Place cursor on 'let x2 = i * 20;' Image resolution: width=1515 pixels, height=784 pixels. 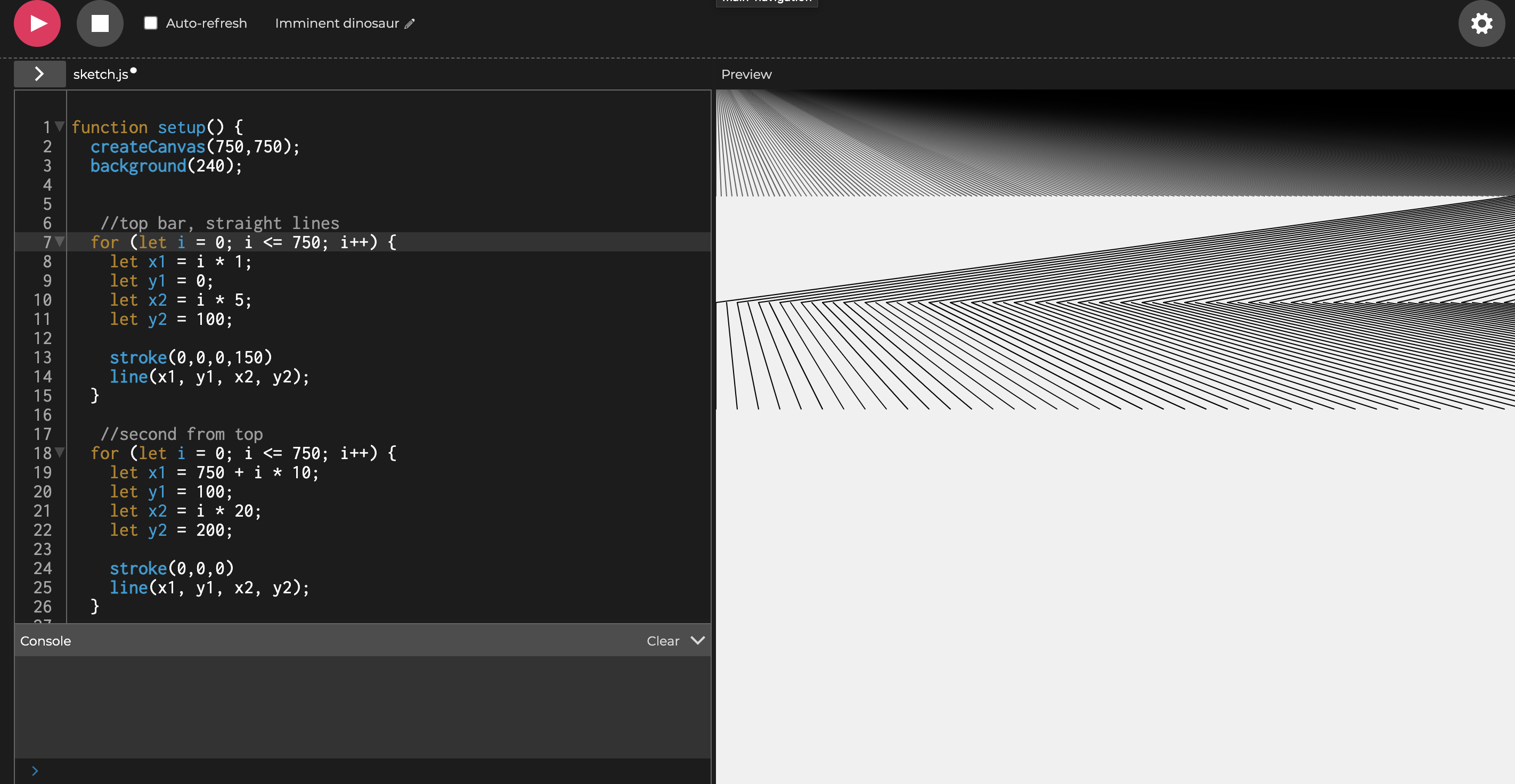pos(185,511)
